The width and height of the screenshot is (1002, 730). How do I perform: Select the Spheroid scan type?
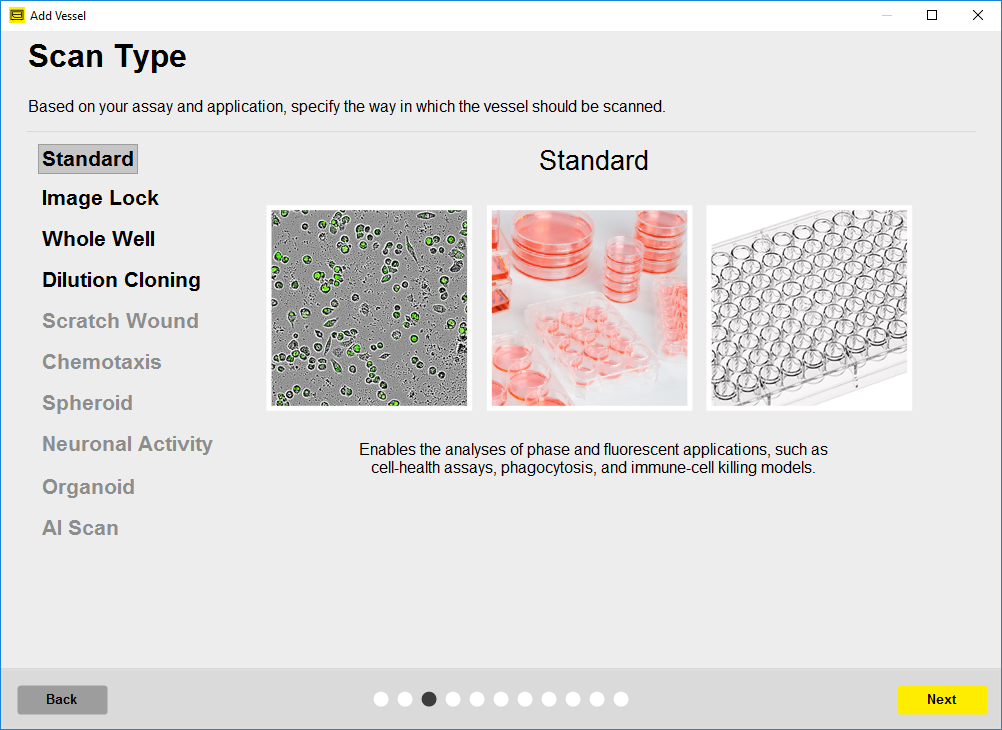coord(87,403)
